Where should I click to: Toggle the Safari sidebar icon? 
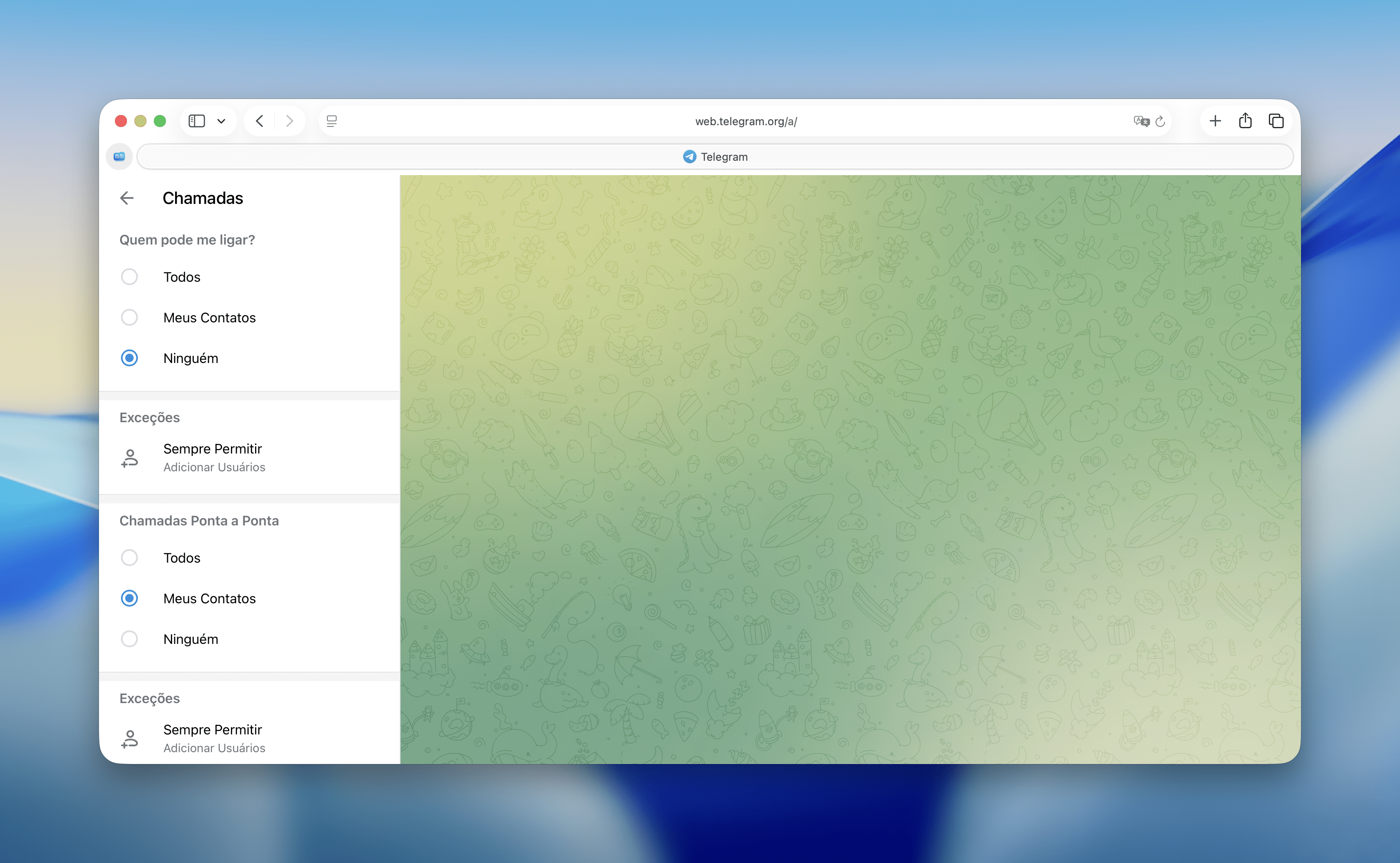pyautogui.click(x=197, y=121)
